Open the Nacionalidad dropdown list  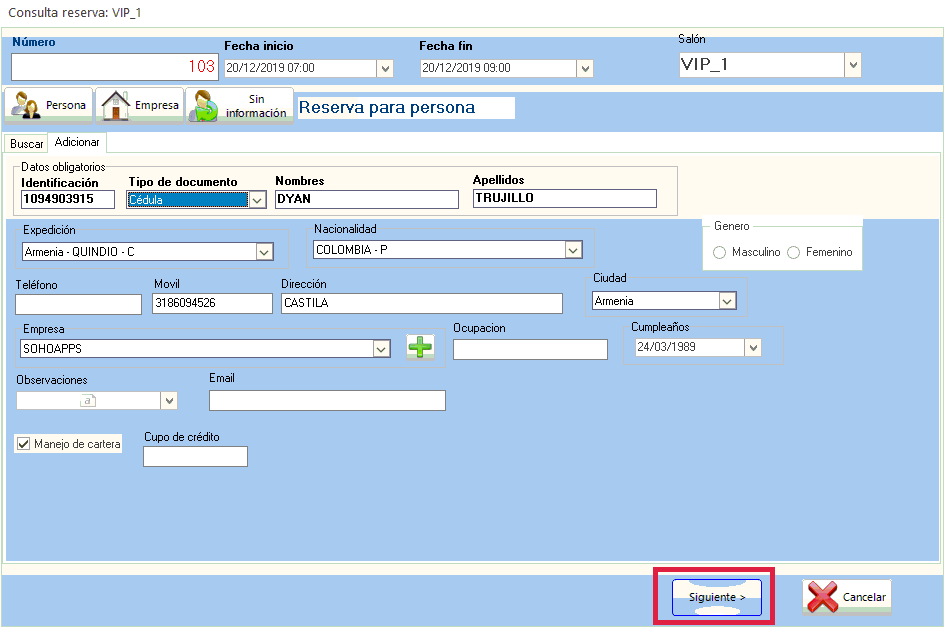point(573,250)
